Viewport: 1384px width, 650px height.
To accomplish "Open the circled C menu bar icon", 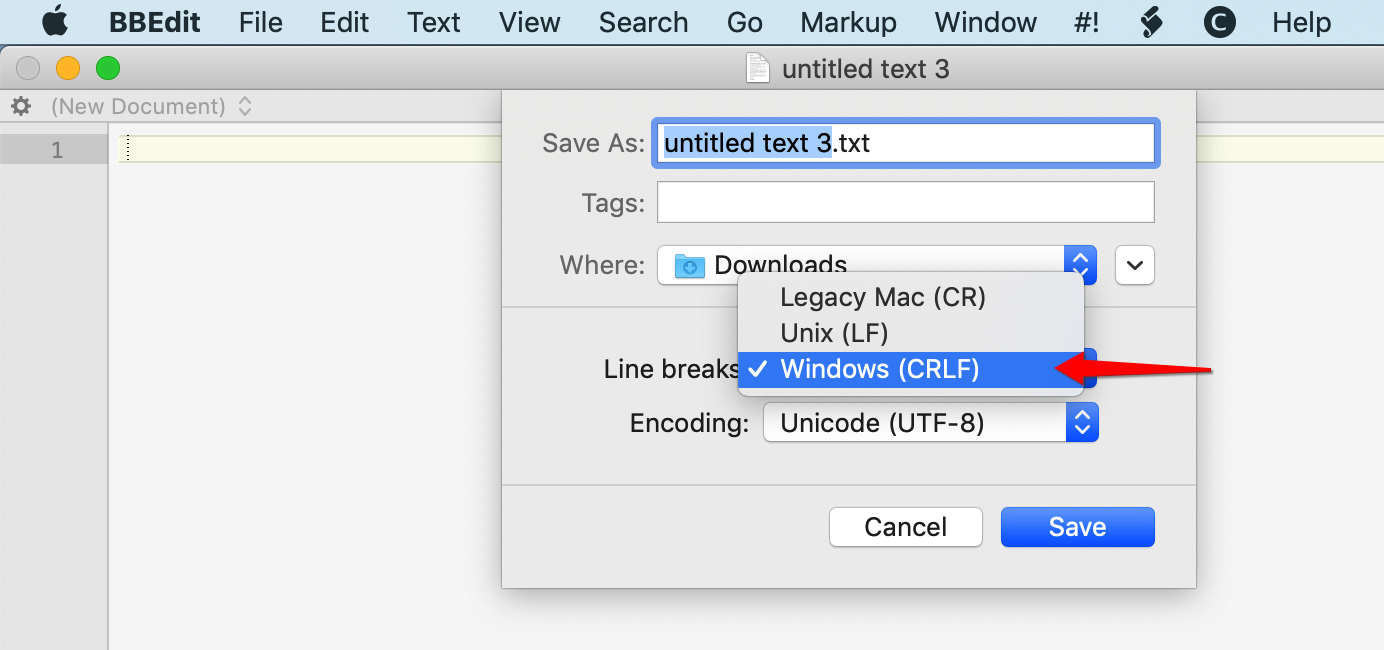I will point(1220,21).
